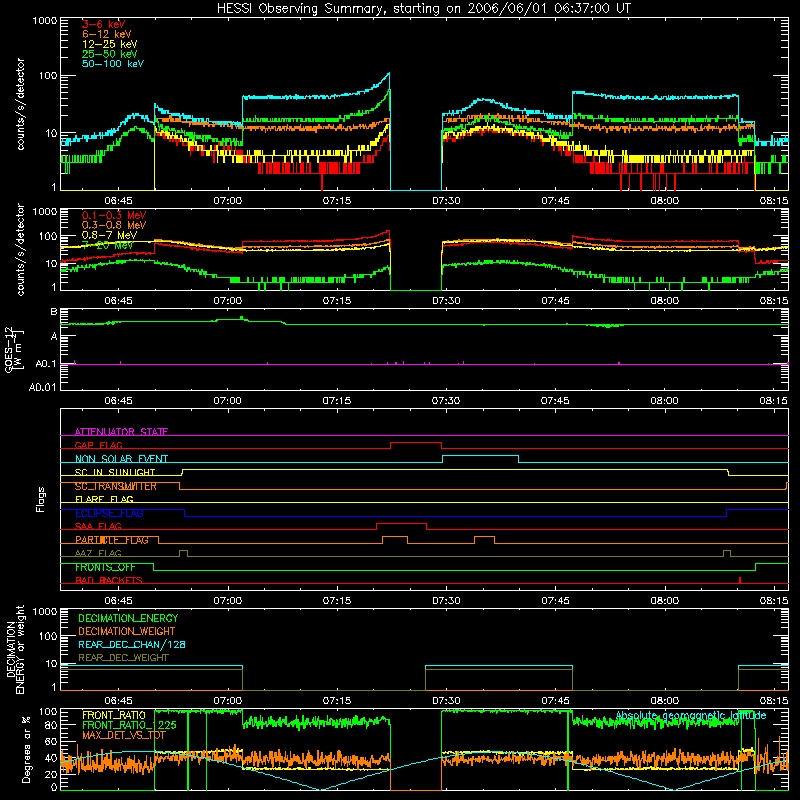The height and width of the screenshot is (800, 800).
Task: Click the A0.01 y-axis label
Action: pos(42,387)
